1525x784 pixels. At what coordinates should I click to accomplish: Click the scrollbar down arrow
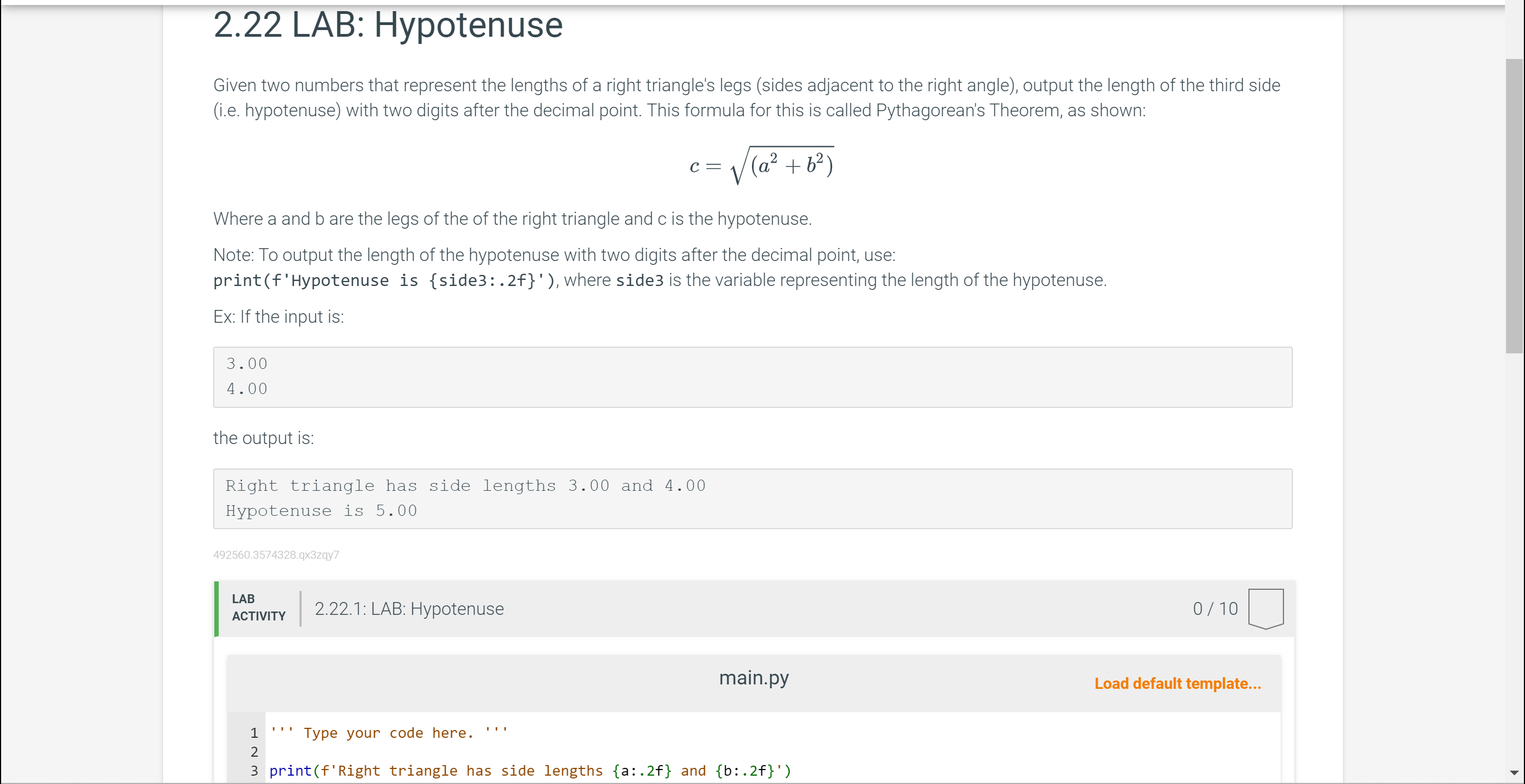point(1514,772)
